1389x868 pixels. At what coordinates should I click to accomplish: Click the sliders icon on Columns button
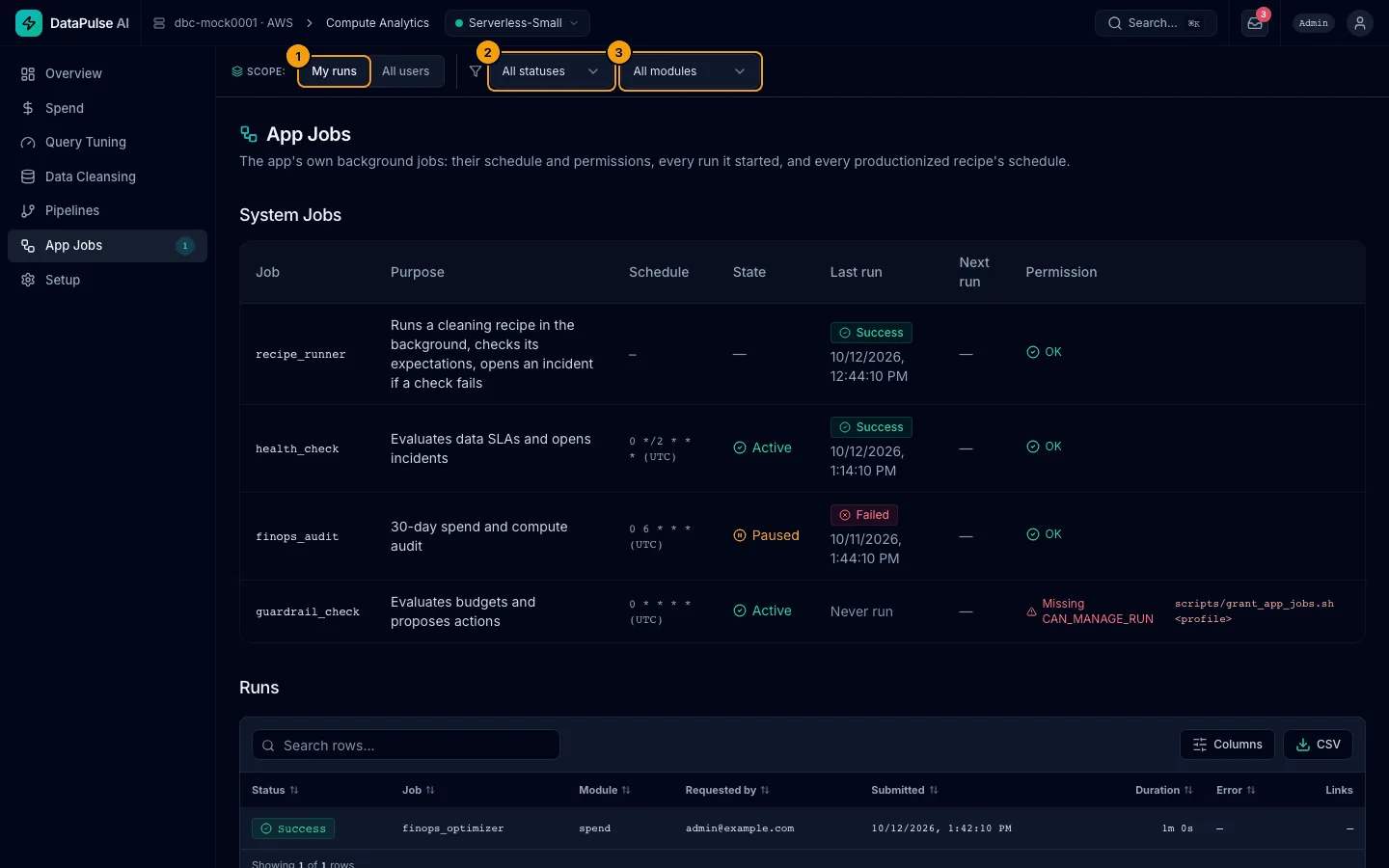1200,745
